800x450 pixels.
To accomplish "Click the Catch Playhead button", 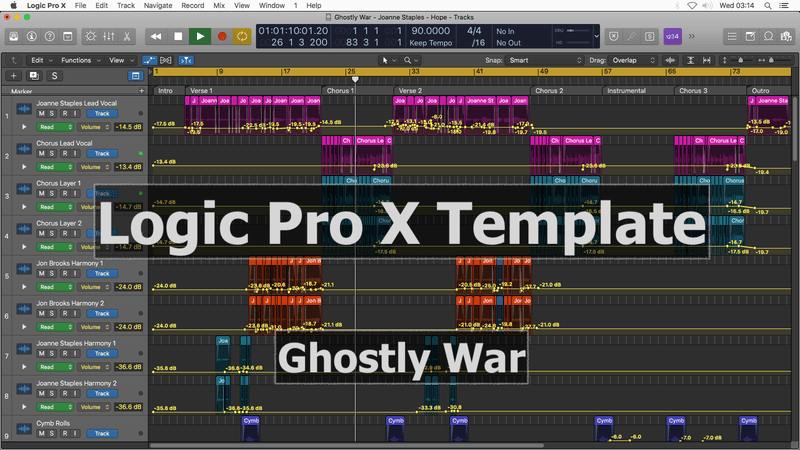I will 186,60.
